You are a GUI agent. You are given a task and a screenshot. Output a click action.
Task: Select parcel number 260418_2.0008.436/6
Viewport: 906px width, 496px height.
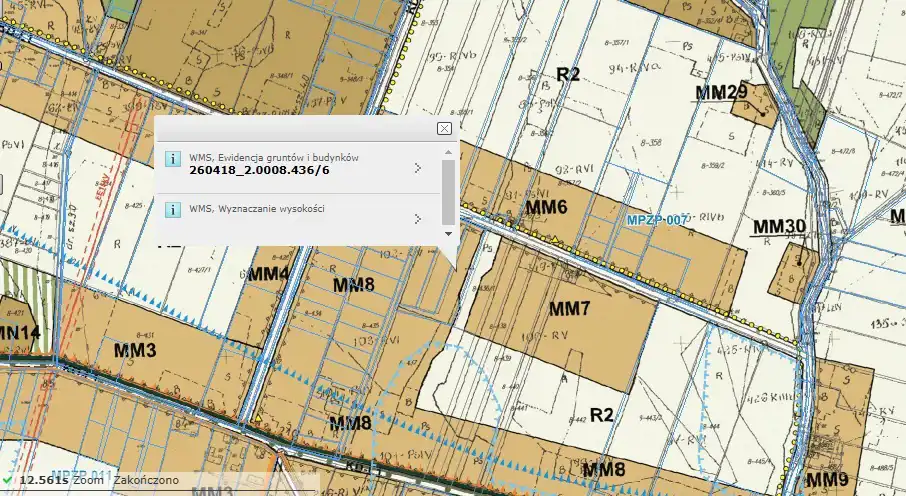pyautogui.click(x=259, y=170)
